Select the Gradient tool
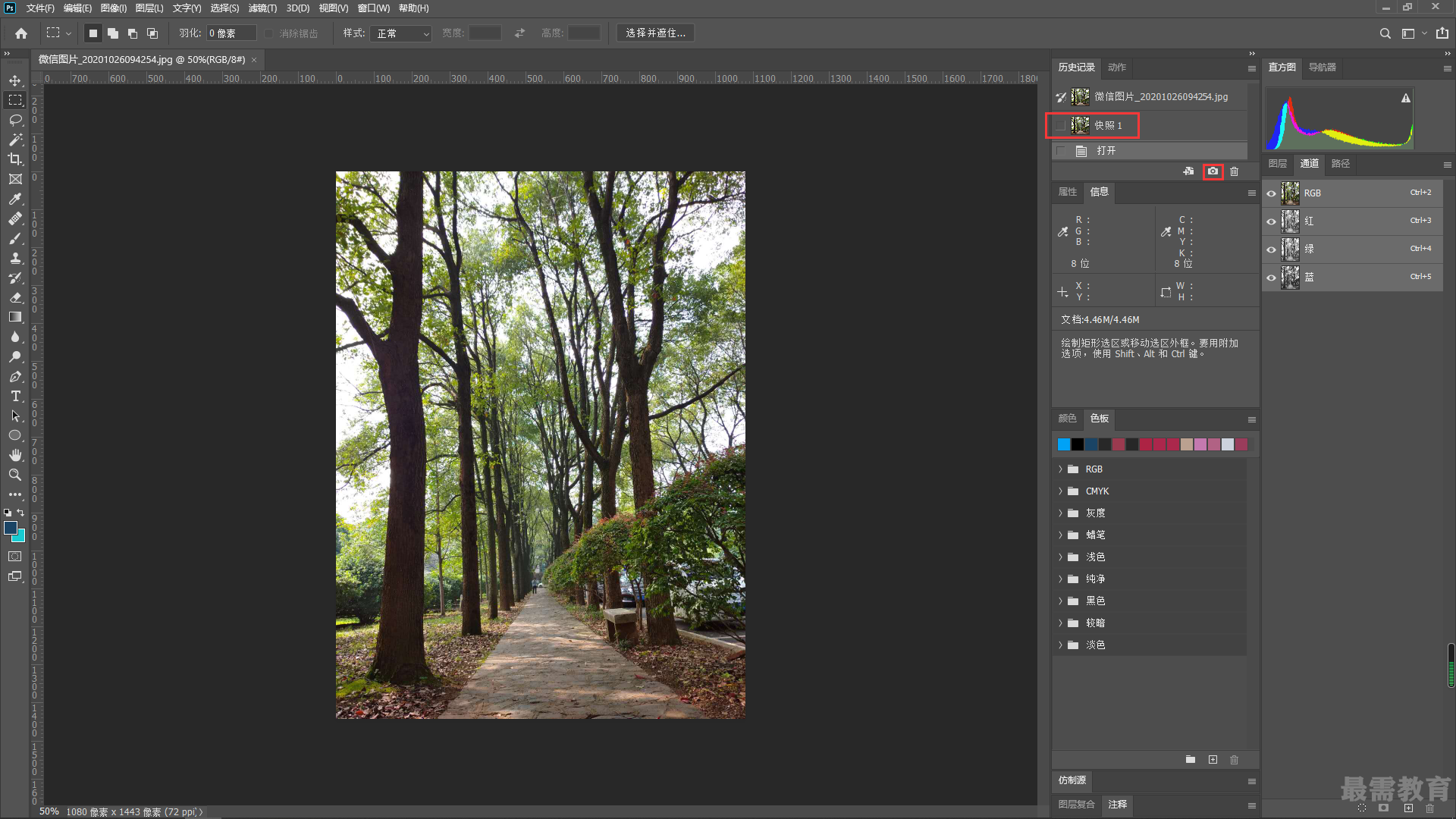 point(15,317)
